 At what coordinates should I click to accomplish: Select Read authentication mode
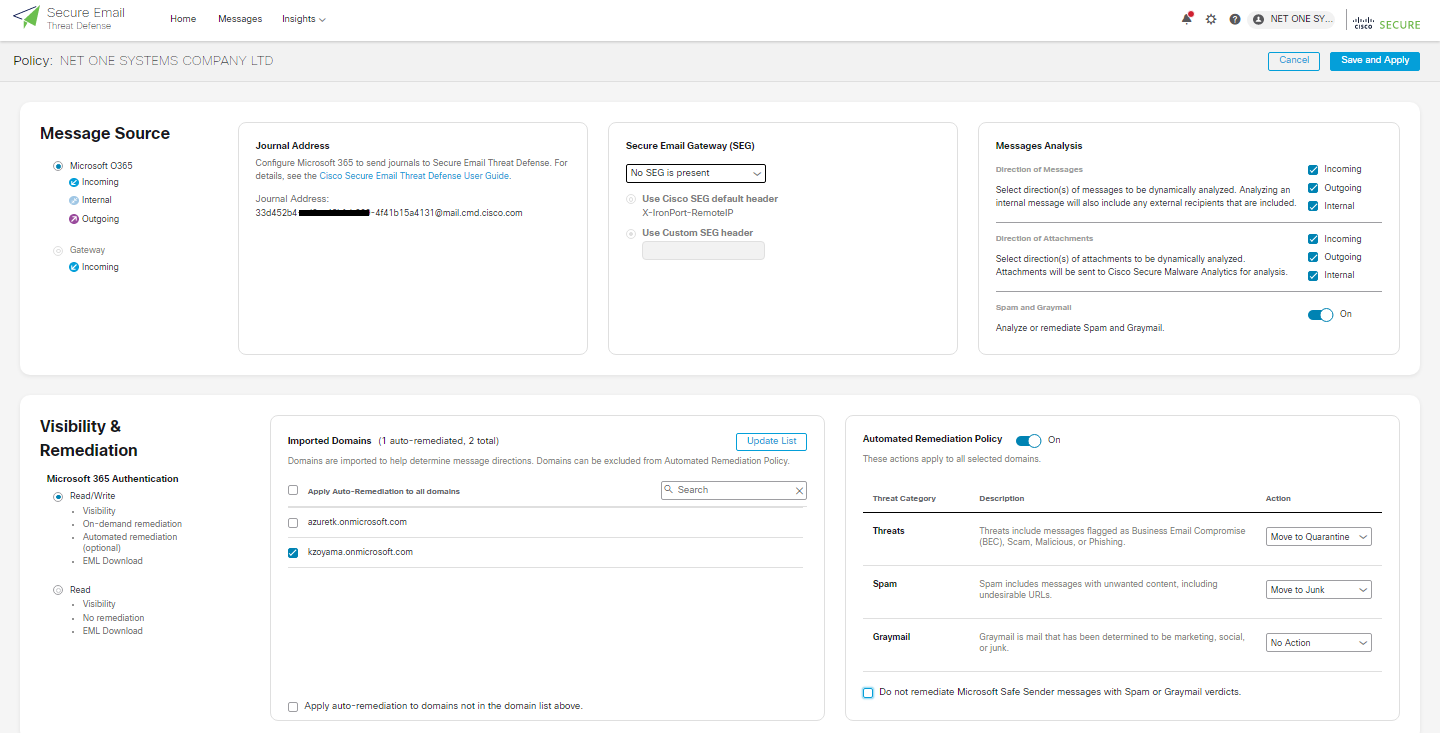[x=58, y=590]
